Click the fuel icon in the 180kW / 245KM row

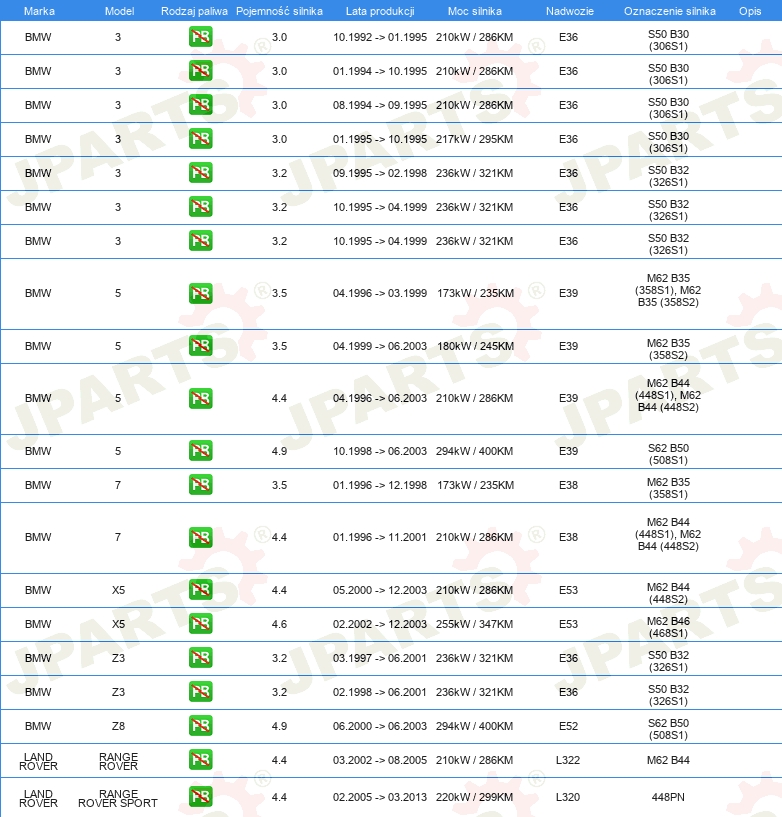pos(201,345)
